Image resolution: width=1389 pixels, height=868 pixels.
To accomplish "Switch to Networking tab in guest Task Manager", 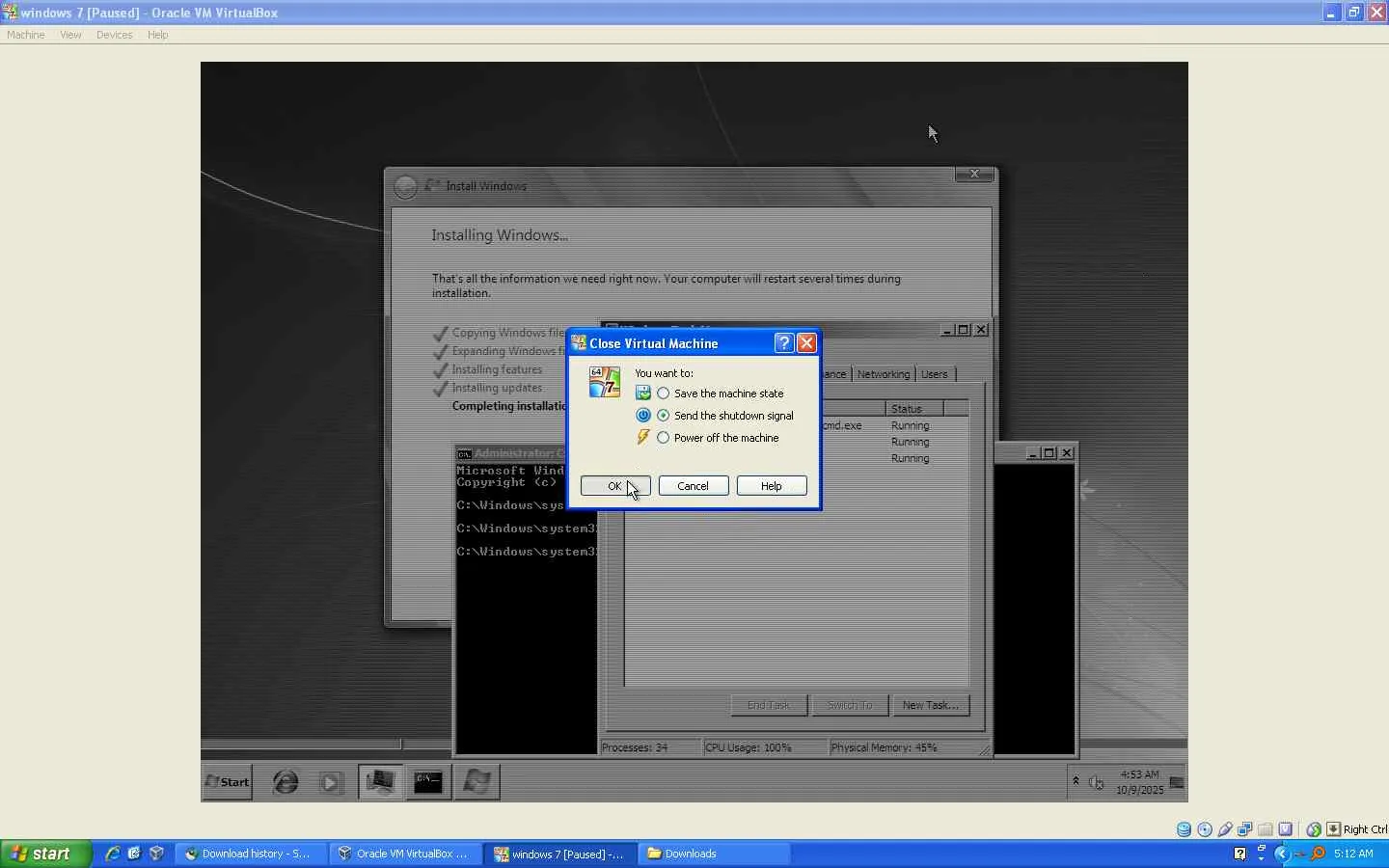I will (x=884, y=374).
